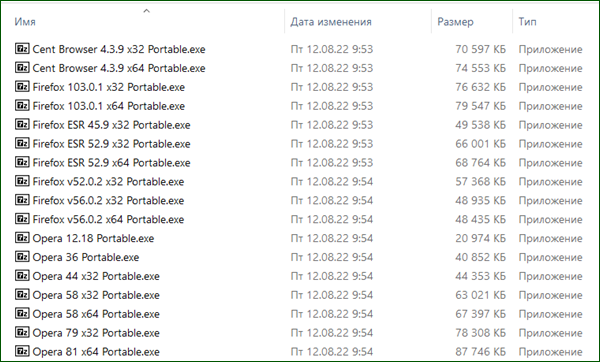Click the modified date of Opera 12.18 Portable.exe
The width and height of the screenshot is (600, 362).
[332, 238]
